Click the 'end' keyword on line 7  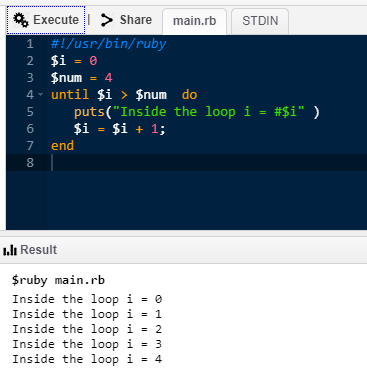pyautogui.click(x=62, y=146)
